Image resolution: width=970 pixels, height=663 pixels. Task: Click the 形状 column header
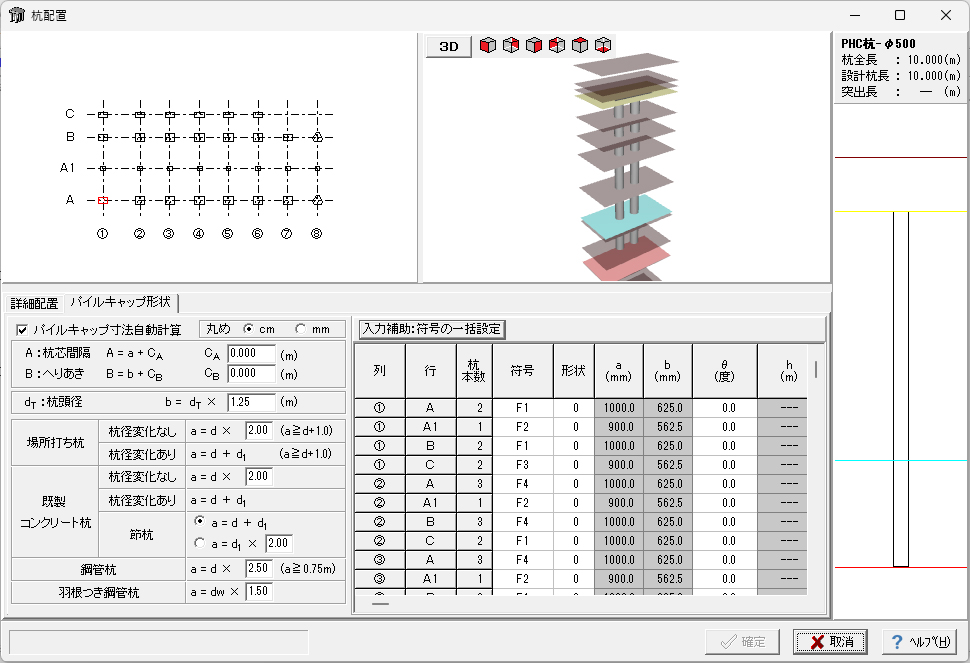point(573,370)
